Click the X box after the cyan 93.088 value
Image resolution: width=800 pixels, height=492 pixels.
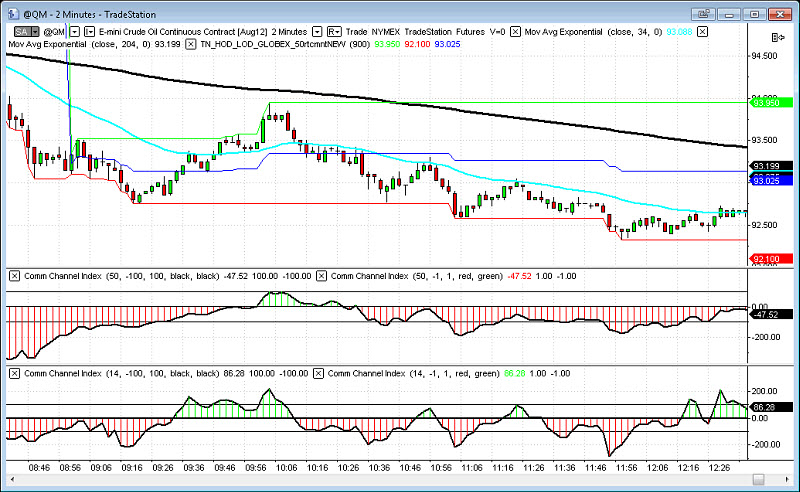[x=703, y=32]
